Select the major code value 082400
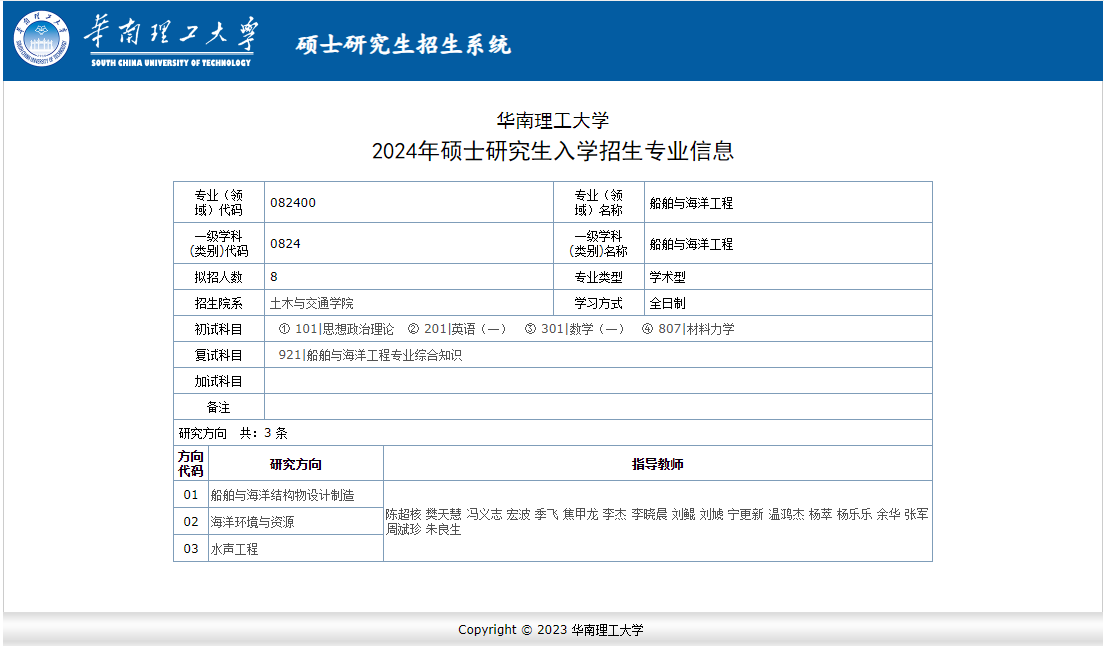This screenshot has width=1104, height=646. coord(293,203)
